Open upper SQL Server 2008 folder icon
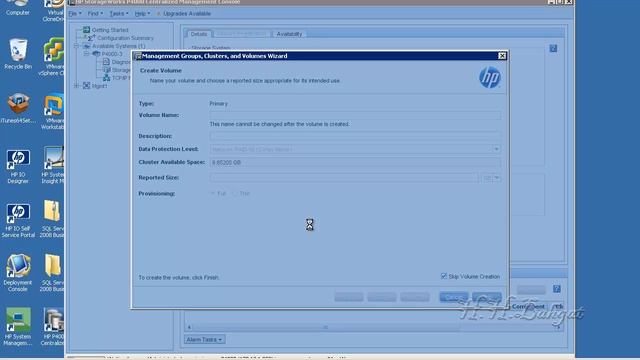Screen dimensions: 640x360 click(x=52, y=219)
